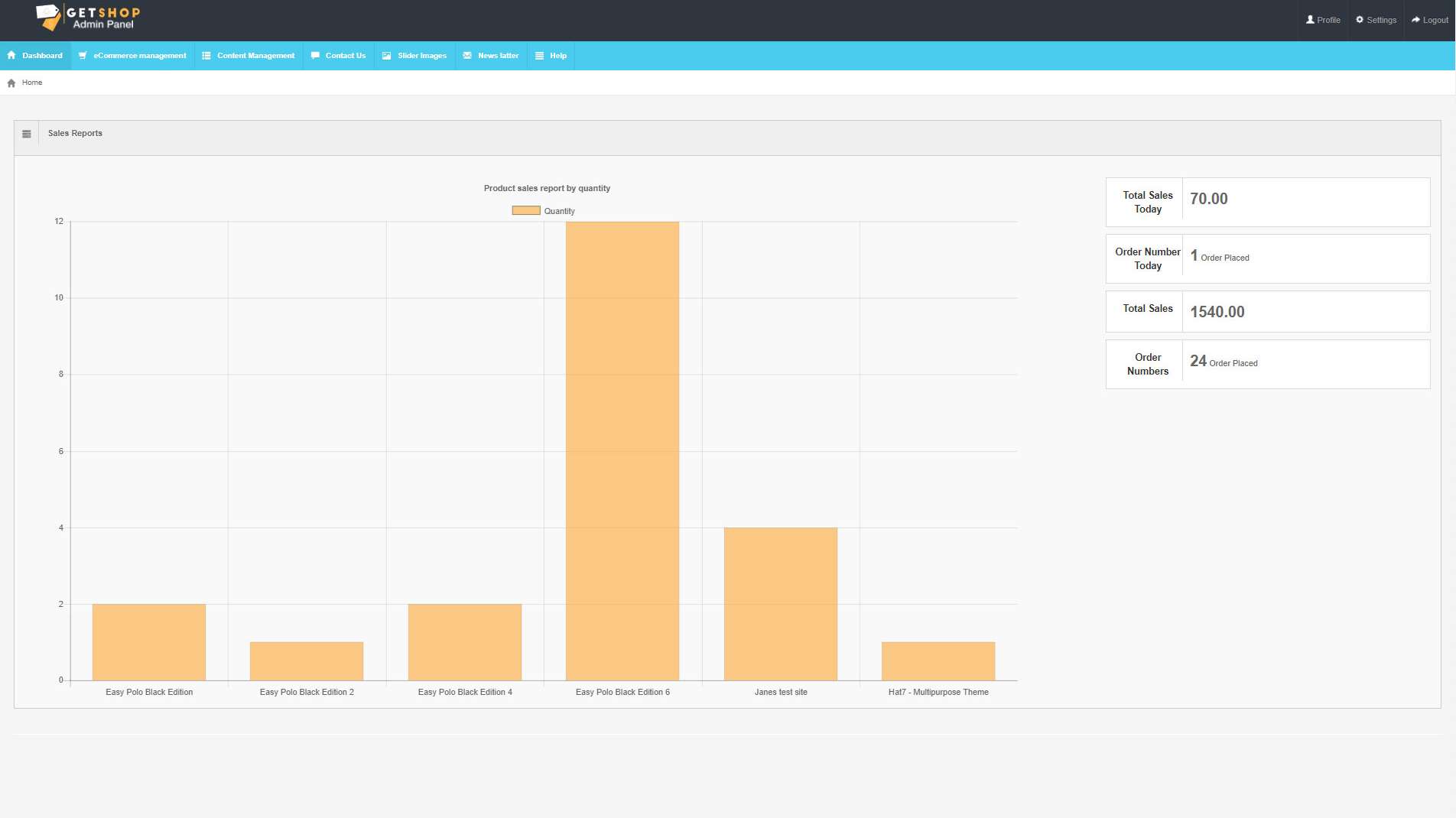Click the Easy Polo Black Edition 6 bar
This screenshot has width=1456, height=818.
coord(622,451)
